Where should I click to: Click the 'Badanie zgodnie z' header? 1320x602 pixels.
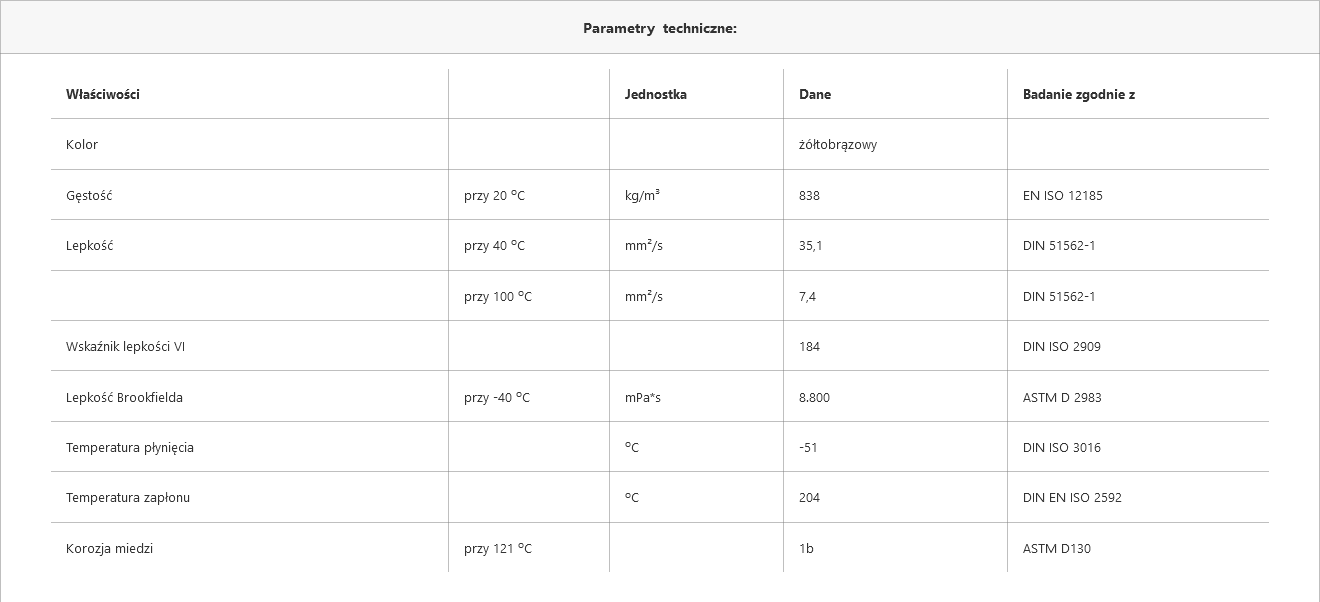pyautogui.click(x=1079, y=94)
